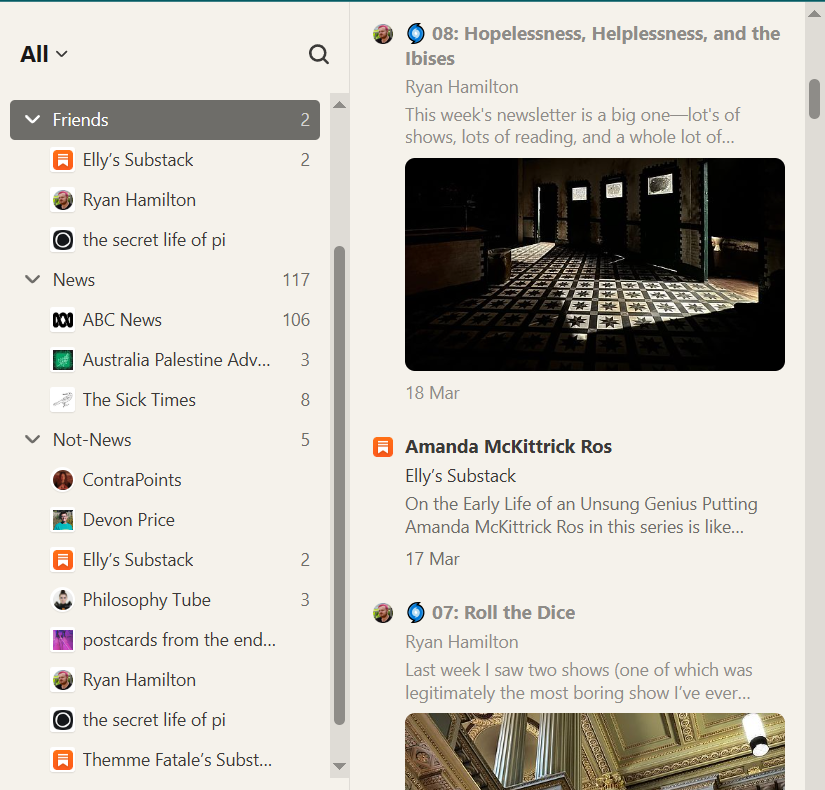Click the Philosophy Tube avatar icon

point(63,600)
